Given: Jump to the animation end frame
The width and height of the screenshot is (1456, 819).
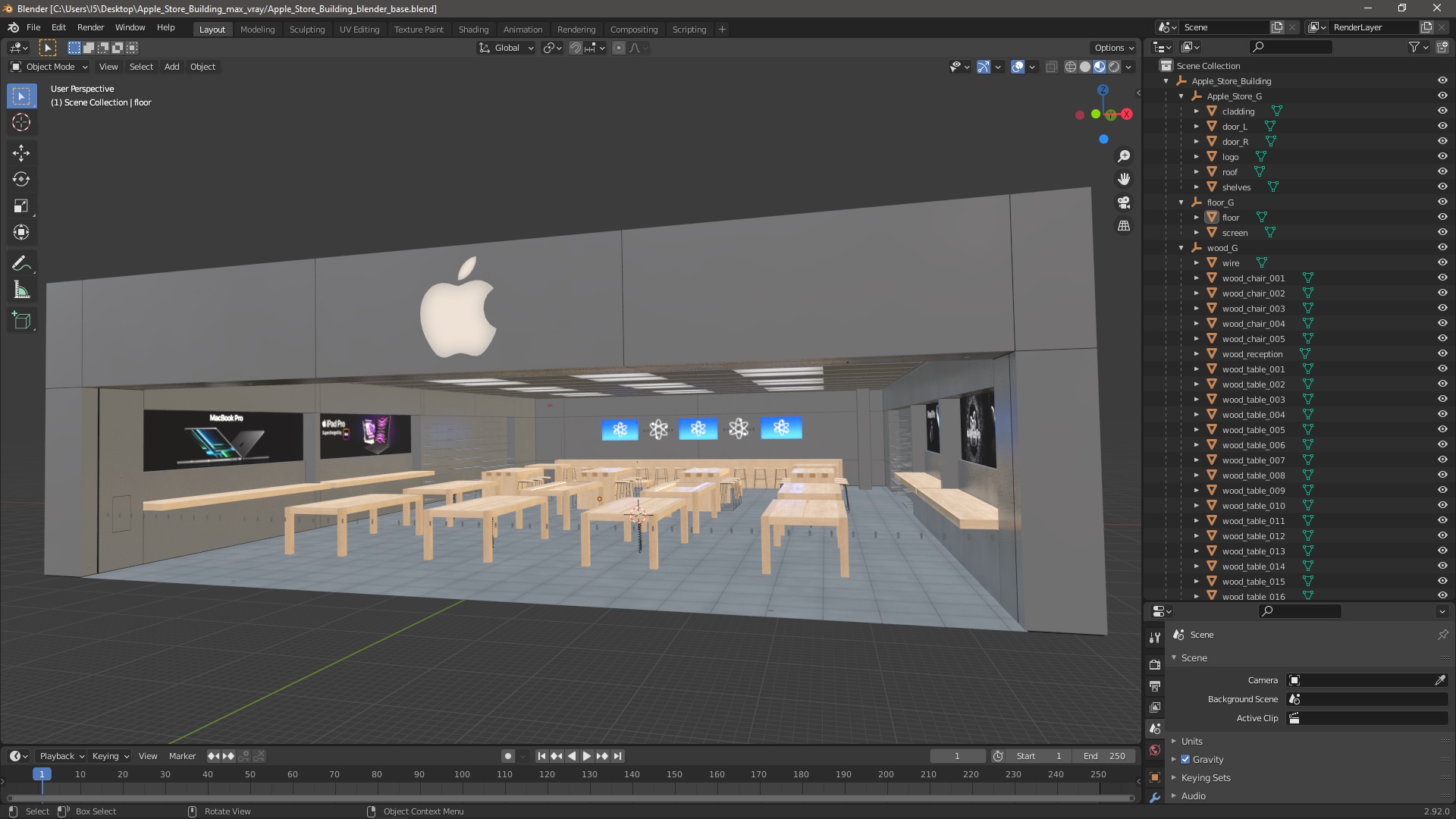Looking at the screenshot, I should tap(618, 756).
